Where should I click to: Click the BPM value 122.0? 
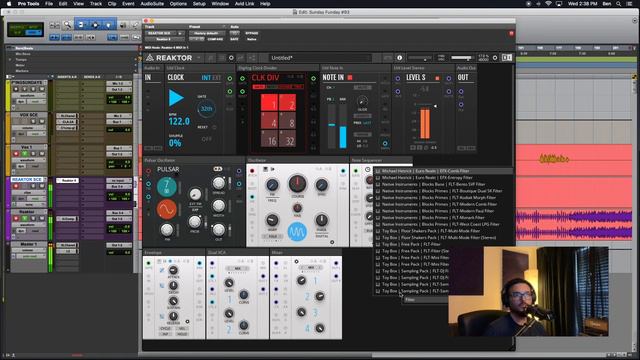tap(179, 121)
